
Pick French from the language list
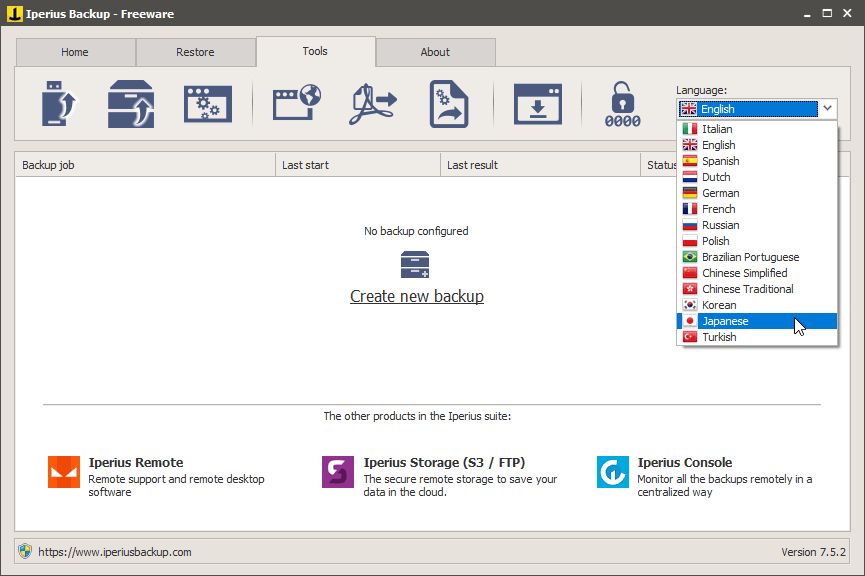click(x=757, y=209)
